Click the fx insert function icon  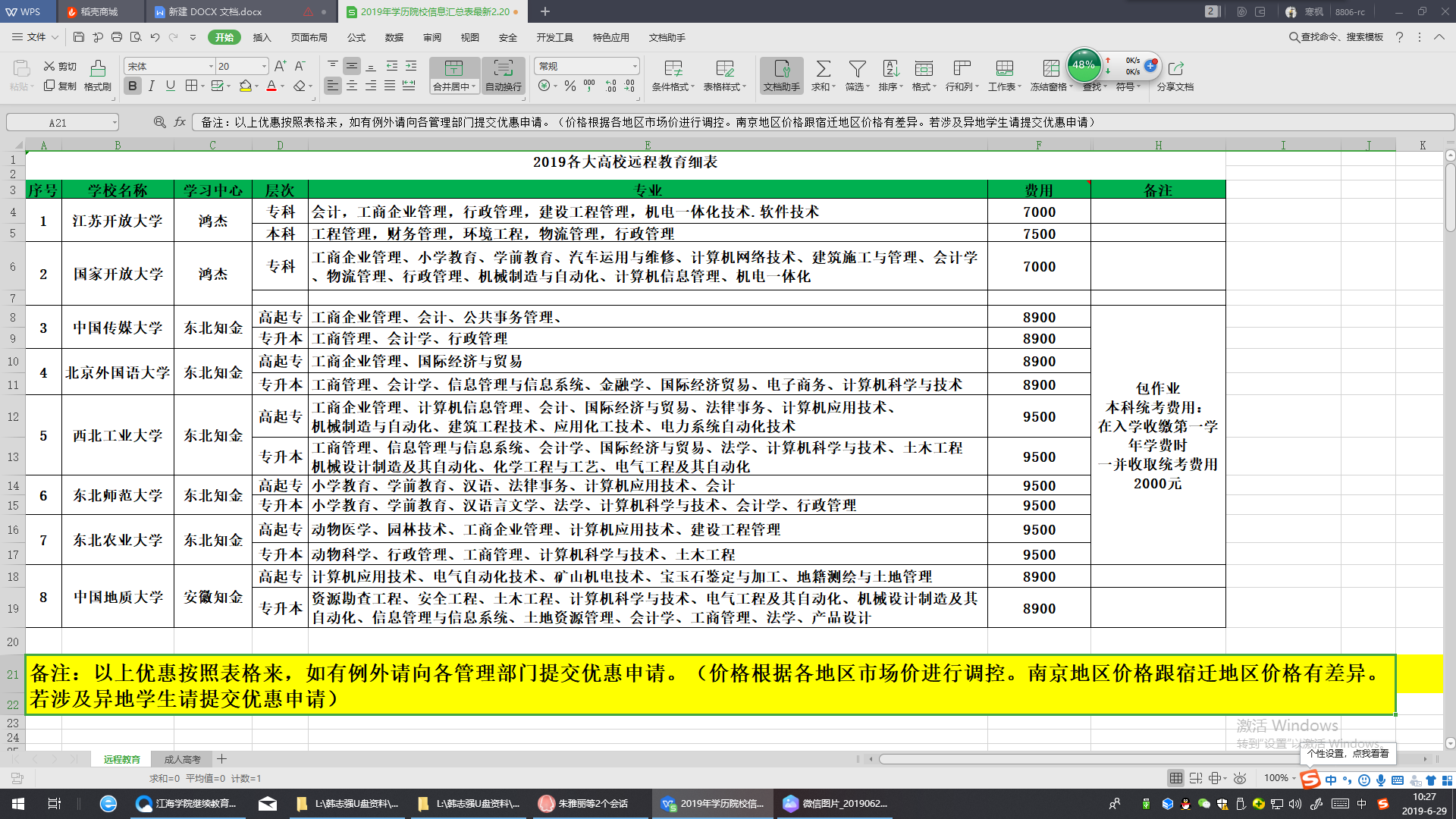(180, 122)
